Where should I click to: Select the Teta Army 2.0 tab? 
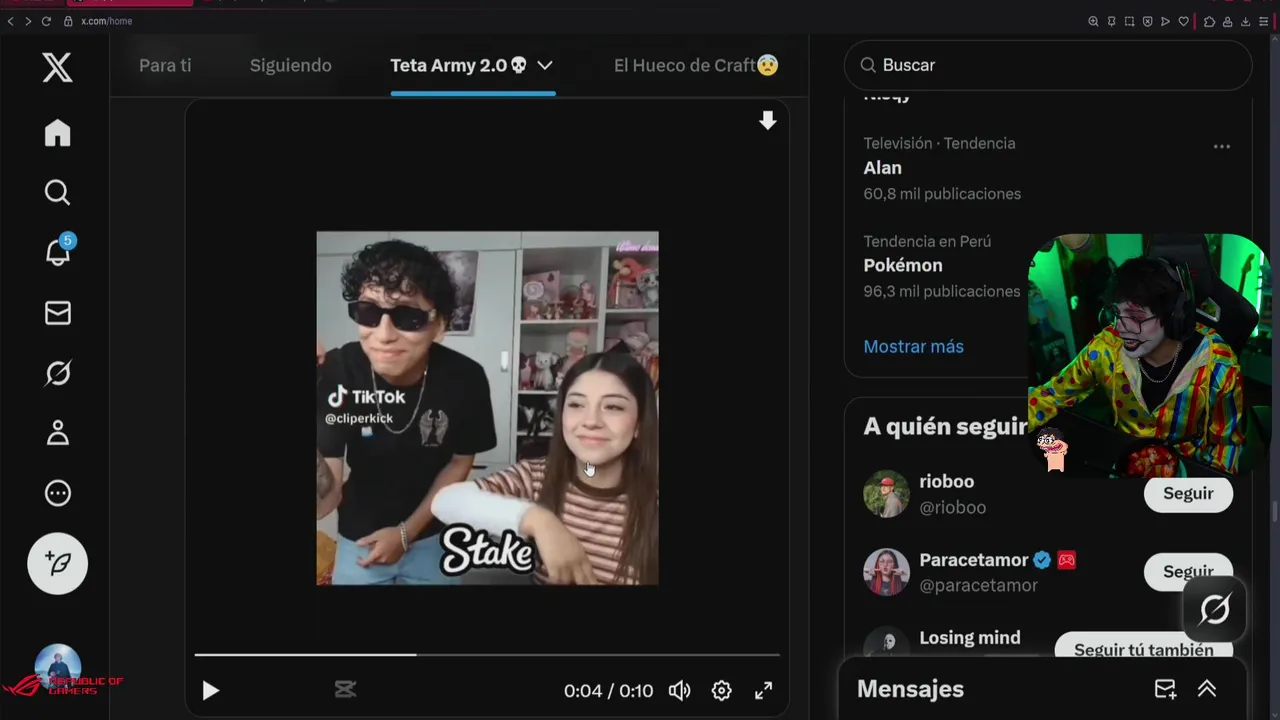(x=459, y=65)
